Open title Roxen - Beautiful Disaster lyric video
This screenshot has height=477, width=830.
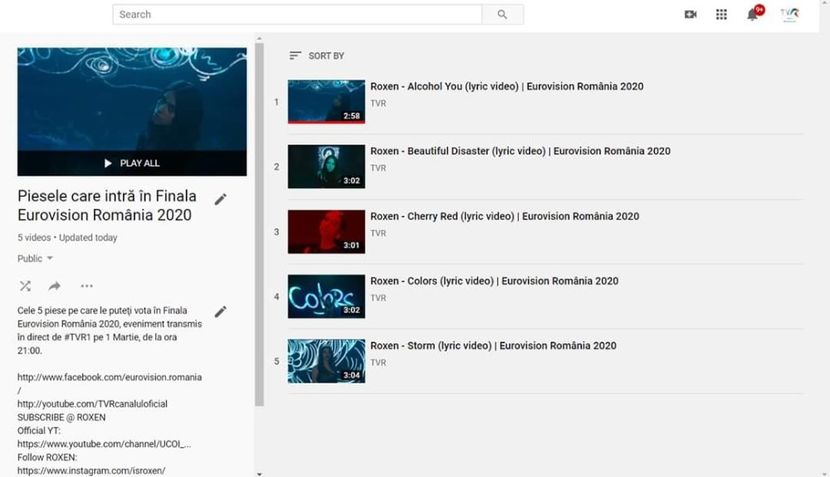click(x=520, y=151)
